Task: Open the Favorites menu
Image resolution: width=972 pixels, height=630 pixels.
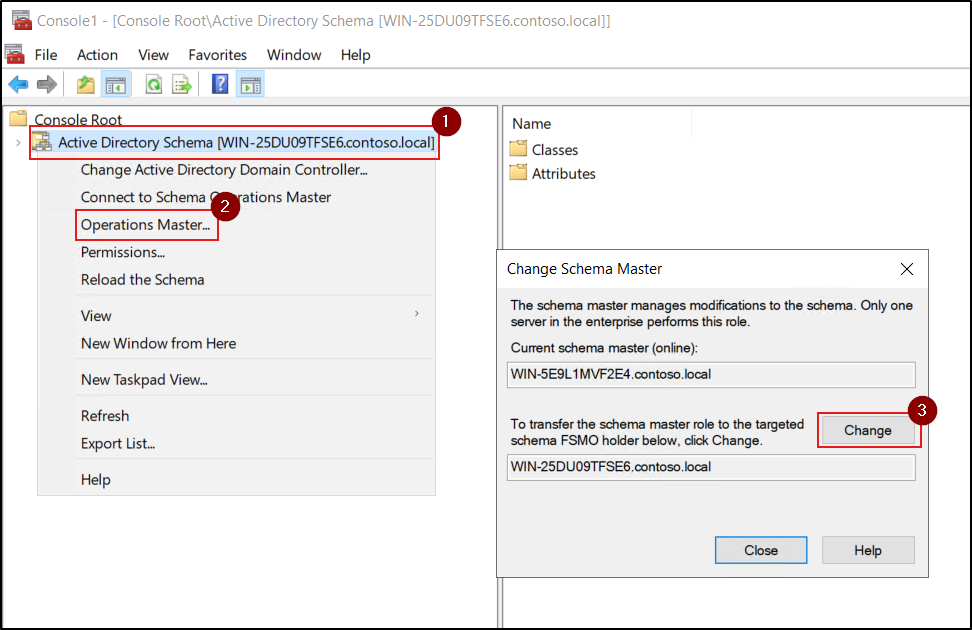Action: click(217, 55)
